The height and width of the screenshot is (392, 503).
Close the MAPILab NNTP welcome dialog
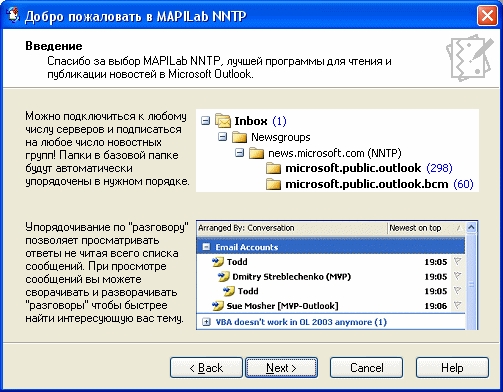(487, 16)
